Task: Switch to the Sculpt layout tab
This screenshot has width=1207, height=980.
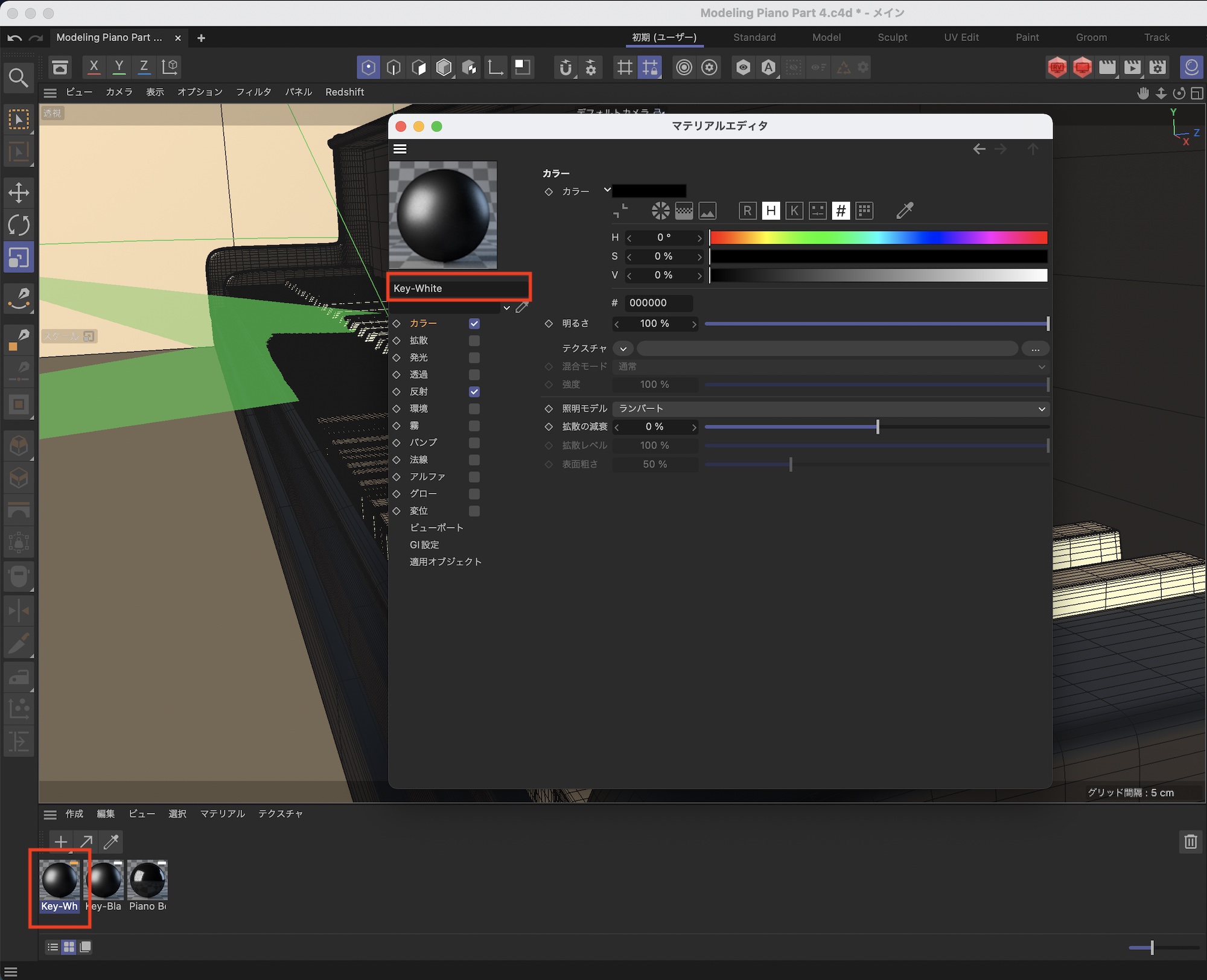Action: [x=892, y=37]
